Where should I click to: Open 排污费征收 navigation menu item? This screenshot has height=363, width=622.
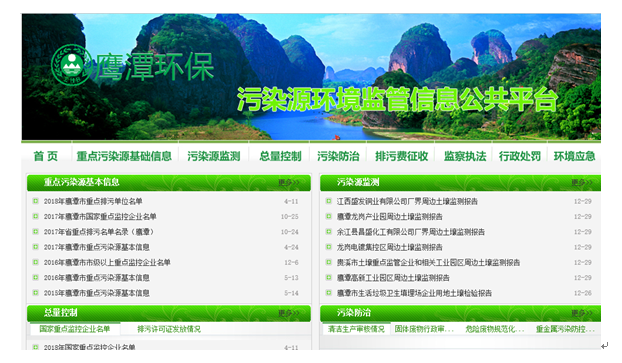coord(401,156)
